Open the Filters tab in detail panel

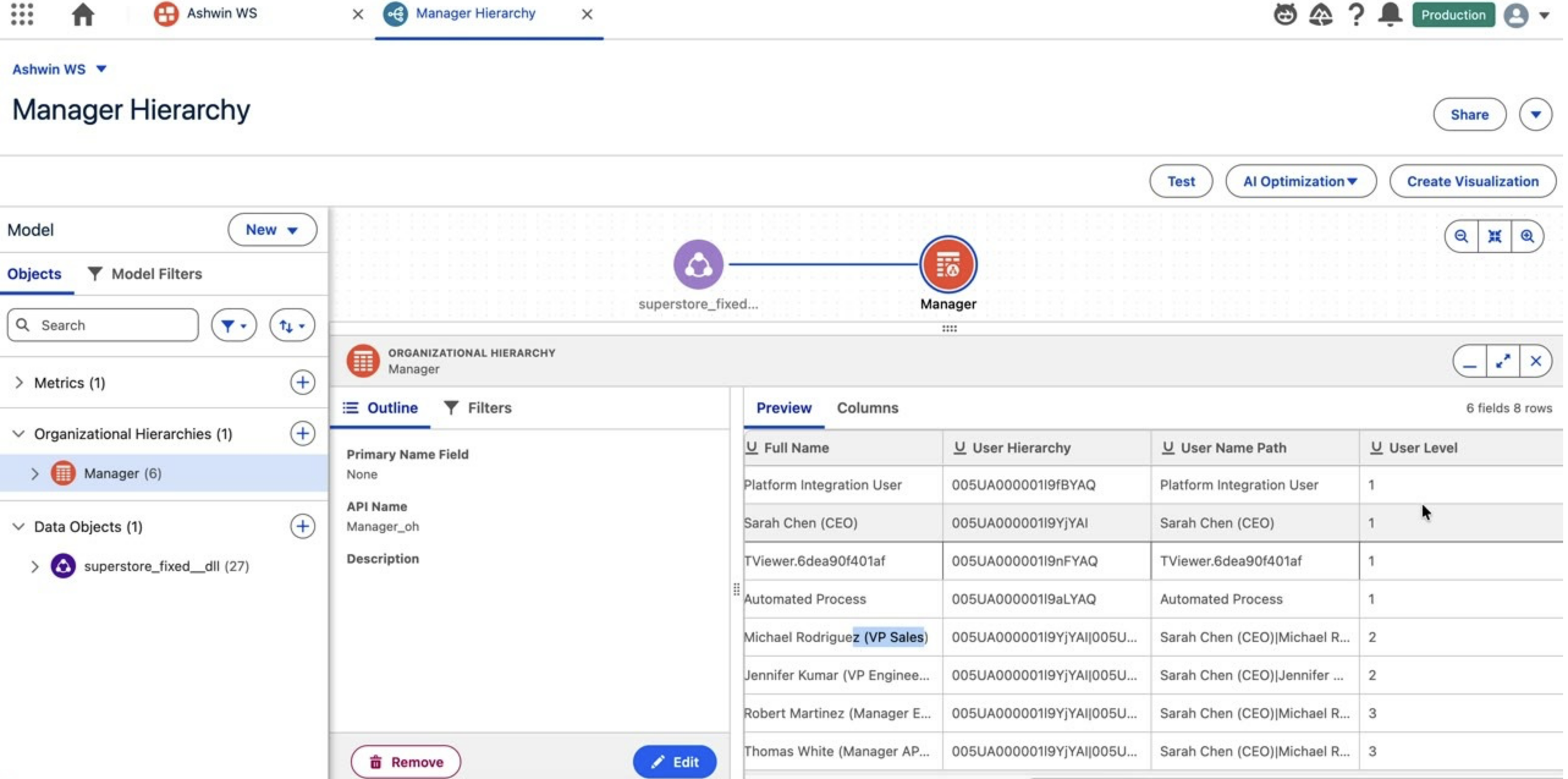[x=477, y=408]
